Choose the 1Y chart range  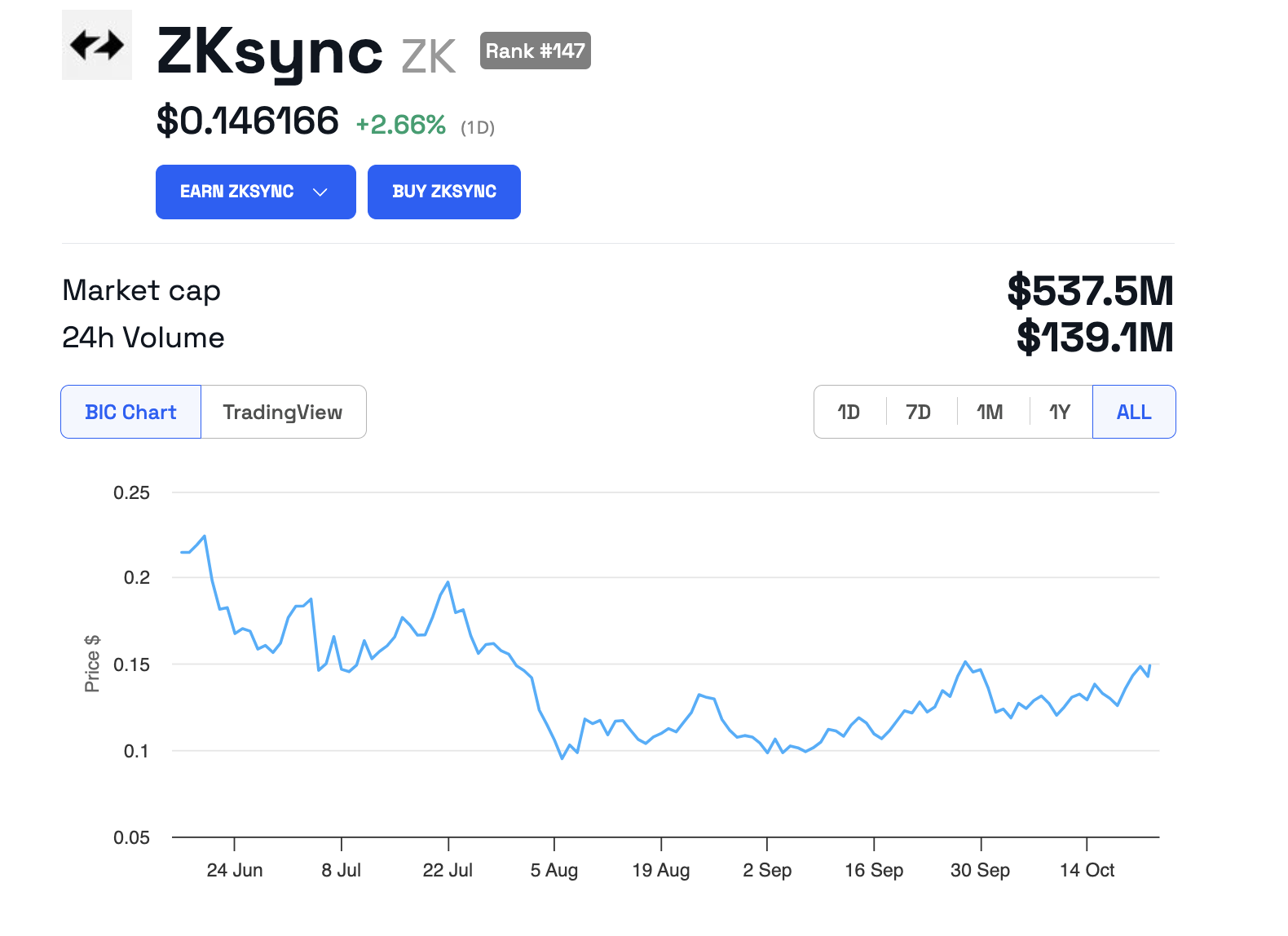[1059, 413]
